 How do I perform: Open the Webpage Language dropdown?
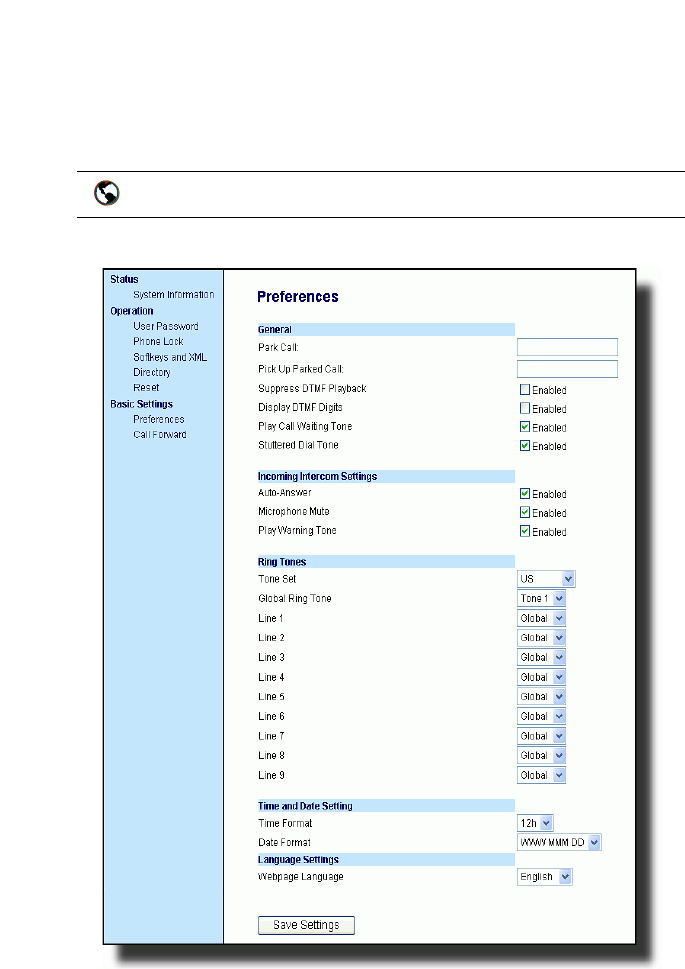coord(545,877)
